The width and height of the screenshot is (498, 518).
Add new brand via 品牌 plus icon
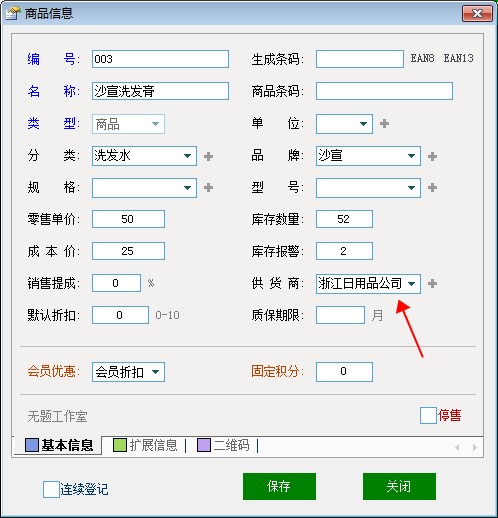point(432,156)
